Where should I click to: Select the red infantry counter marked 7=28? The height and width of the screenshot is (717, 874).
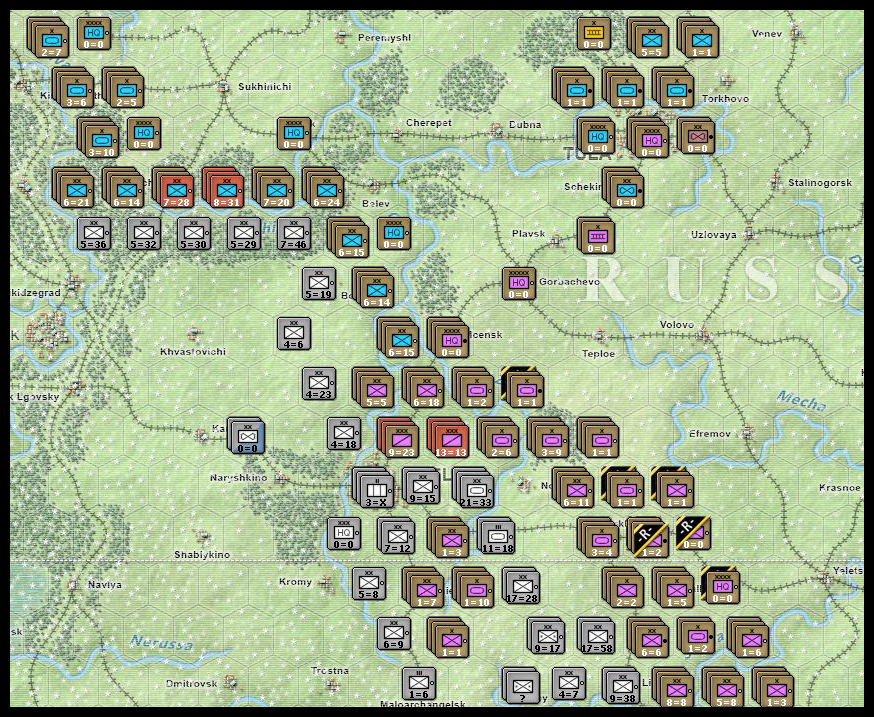[177, 191]
